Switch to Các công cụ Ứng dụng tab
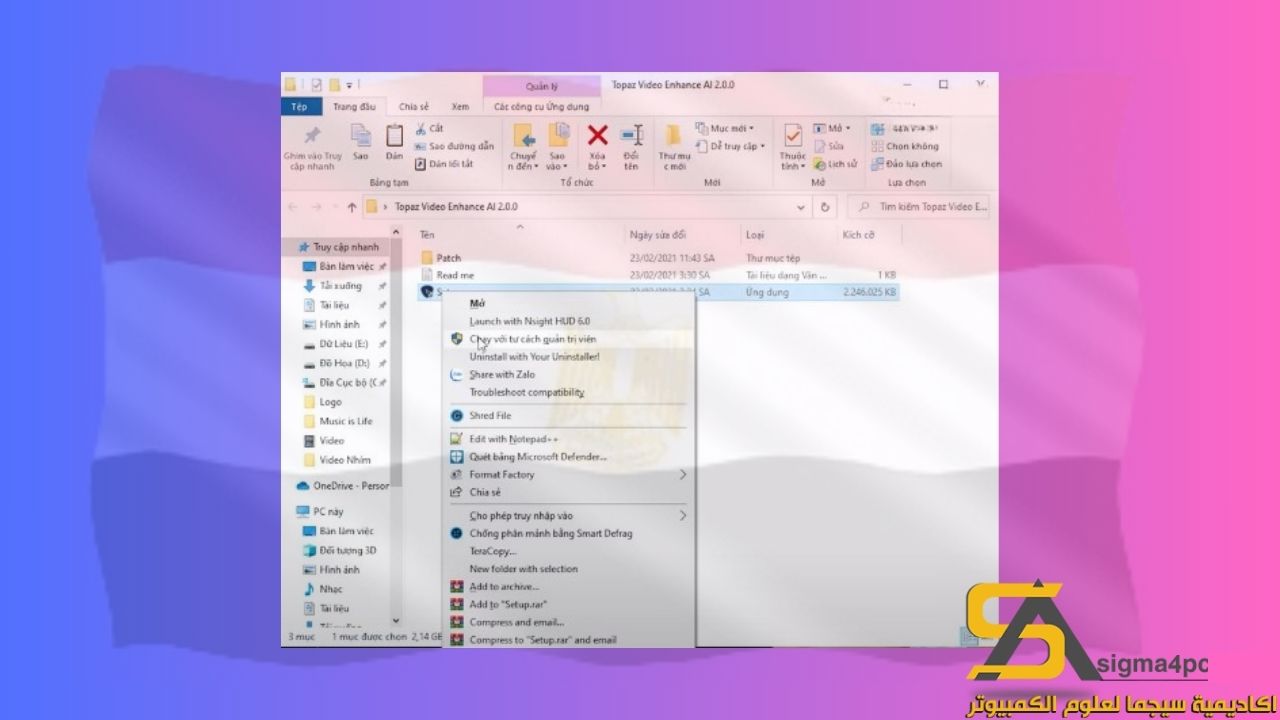Image resolution: width=1280 pixels, height=720 pixels. coord(541,106)
